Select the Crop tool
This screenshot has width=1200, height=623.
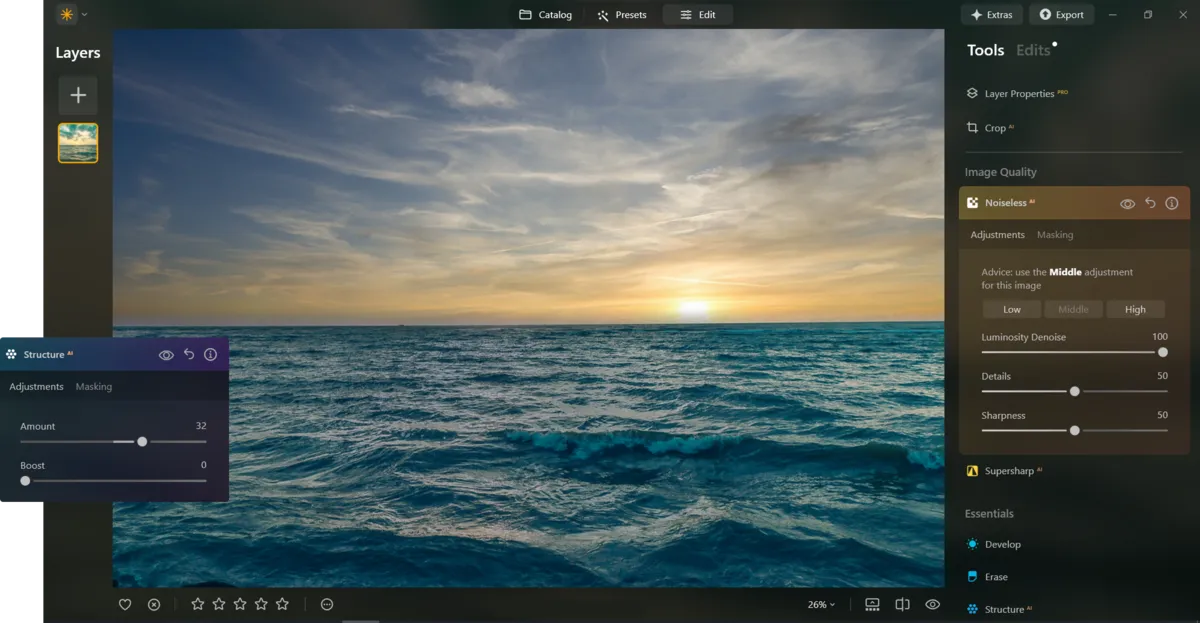pyautogui.click(x=994, y=128)
